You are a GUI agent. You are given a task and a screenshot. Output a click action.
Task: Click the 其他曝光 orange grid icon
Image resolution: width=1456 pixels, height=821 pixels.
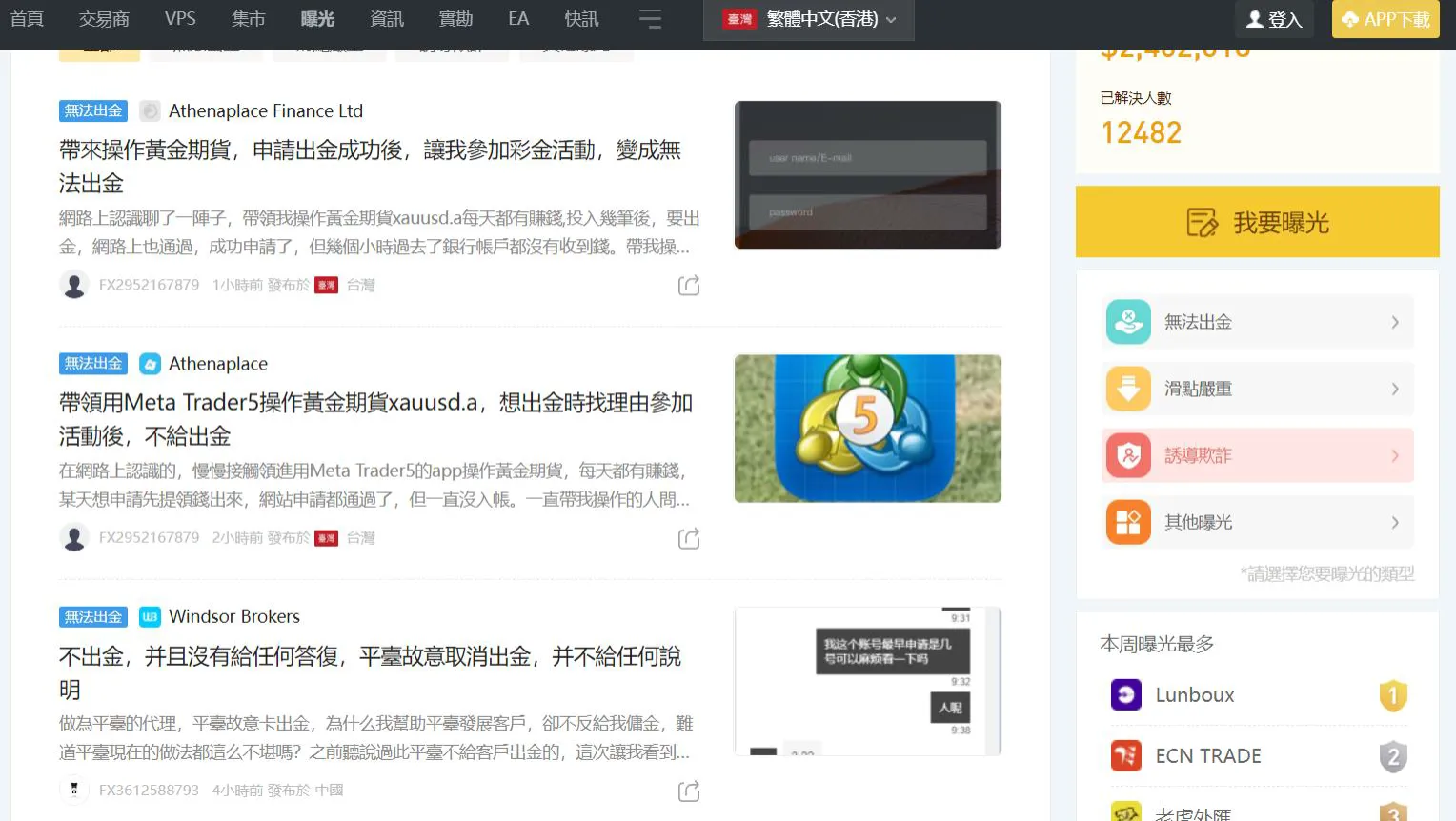[1128, 522]
